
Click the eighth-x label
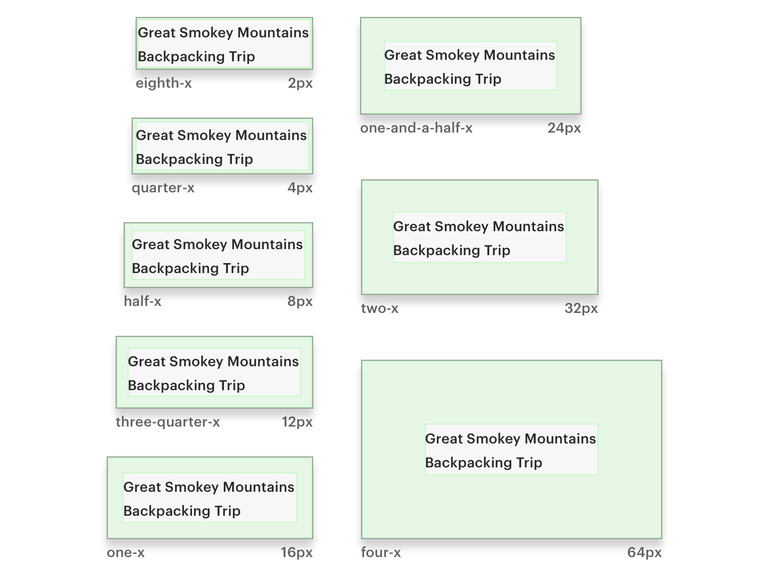pyautogui.click(x=164, y=83)
